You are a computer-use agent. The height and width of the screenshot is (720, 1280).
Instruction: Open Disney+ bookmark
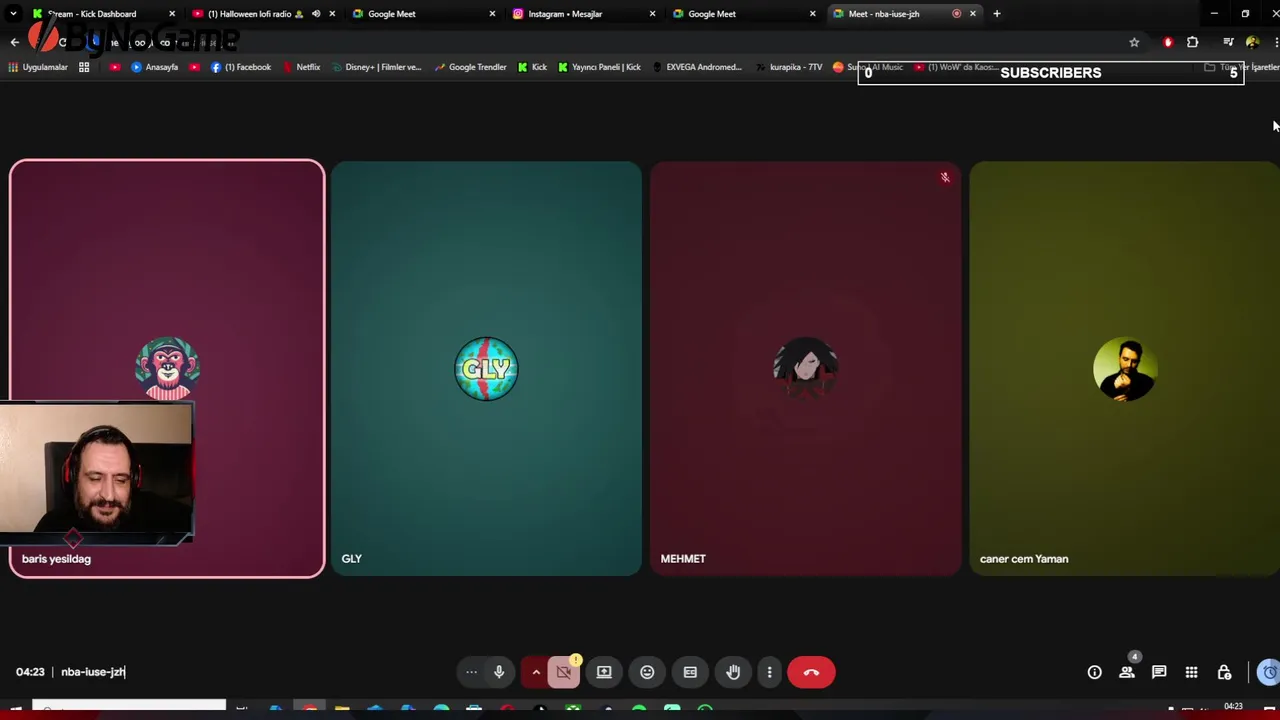pos(376,67)
